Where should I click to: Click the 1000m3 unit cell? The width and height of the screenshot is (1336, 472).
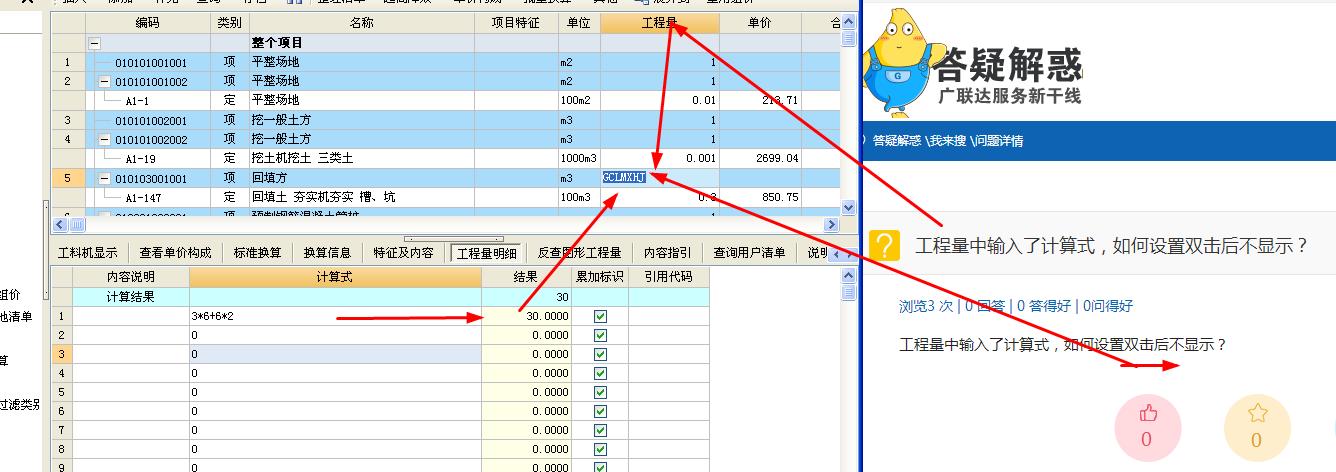point(579,158)
